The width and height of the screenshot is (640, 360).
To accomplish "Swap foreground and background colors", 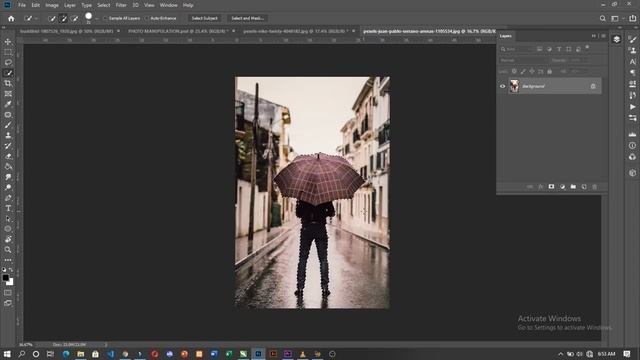I will click(x=11, y=270).
